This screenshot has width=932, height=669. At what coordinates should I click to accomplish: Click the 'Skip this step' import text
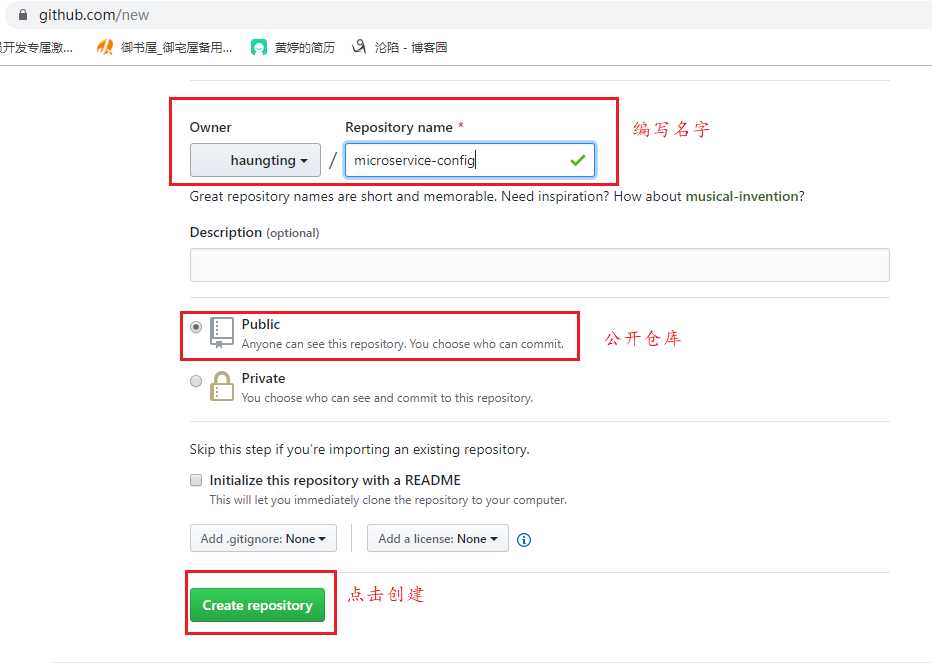click(360, 449)
